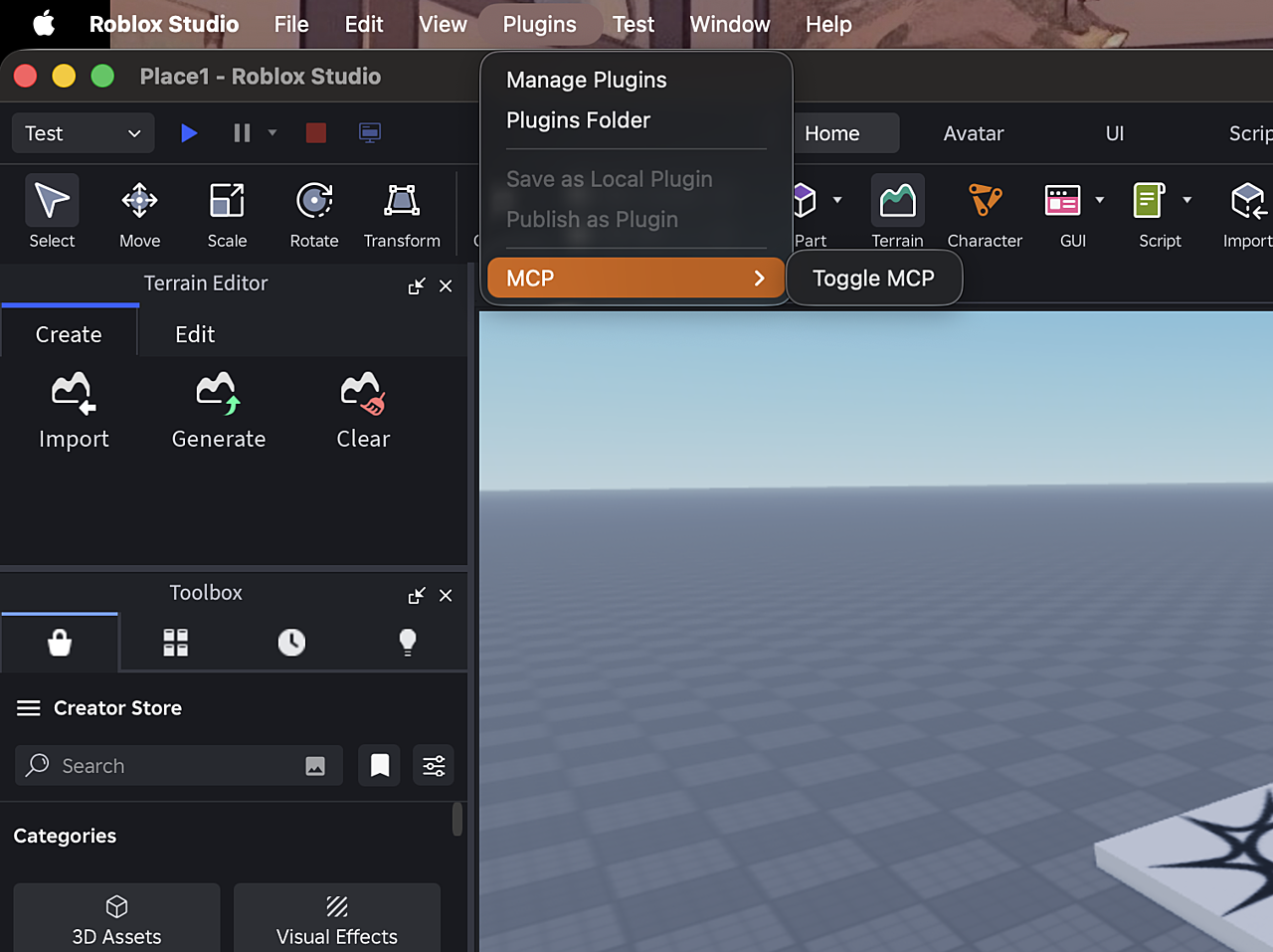Open the Toolbox lightbulb tab
The width and height of the screenshot is (1273, 952).
[408, 643]
